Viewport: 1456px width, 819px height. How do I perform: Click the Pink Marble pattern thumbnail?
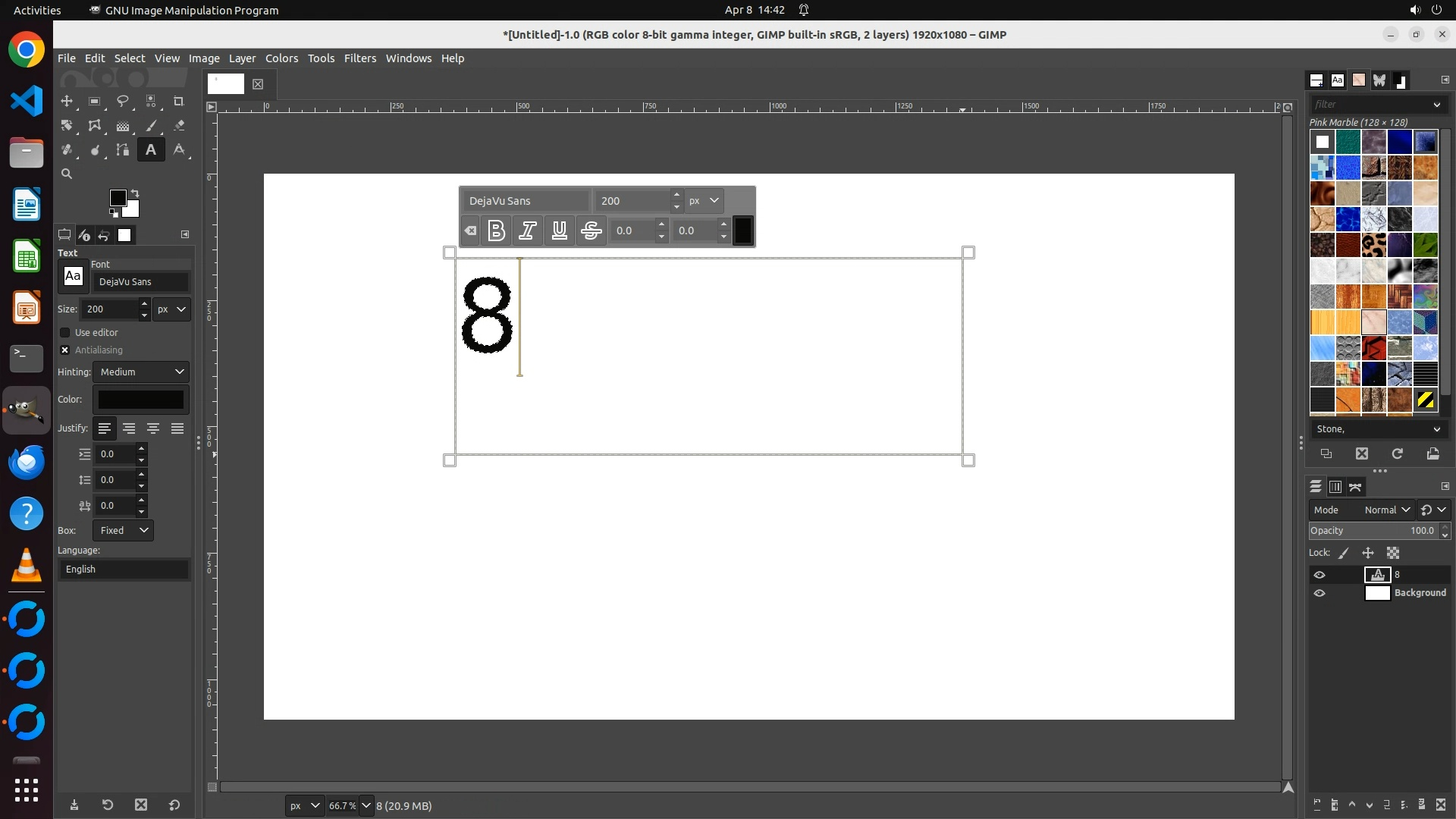1373,322
